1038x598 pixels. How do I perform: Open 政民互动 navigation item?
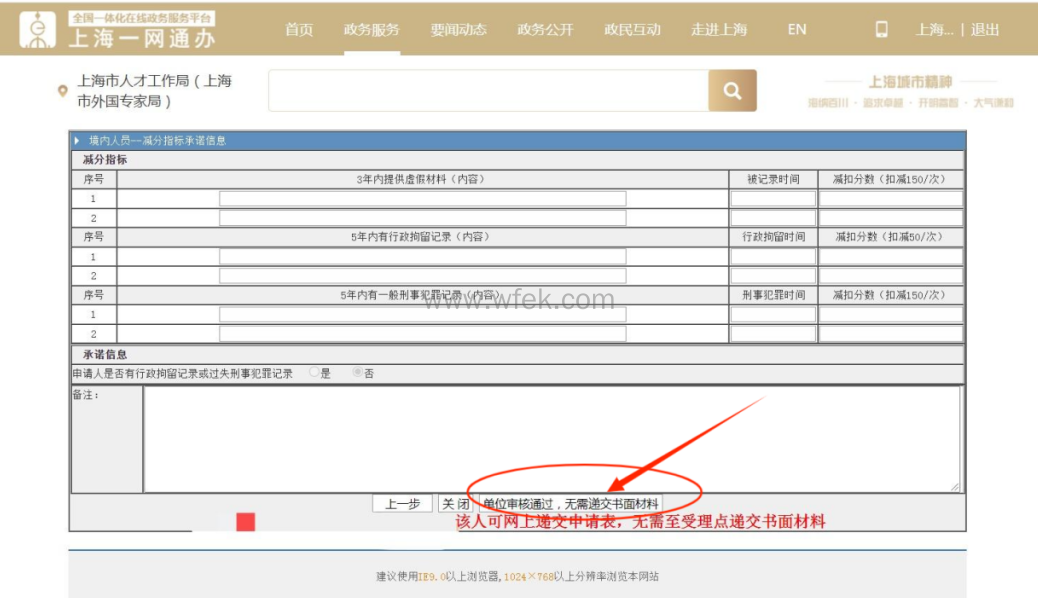[632, 30]
